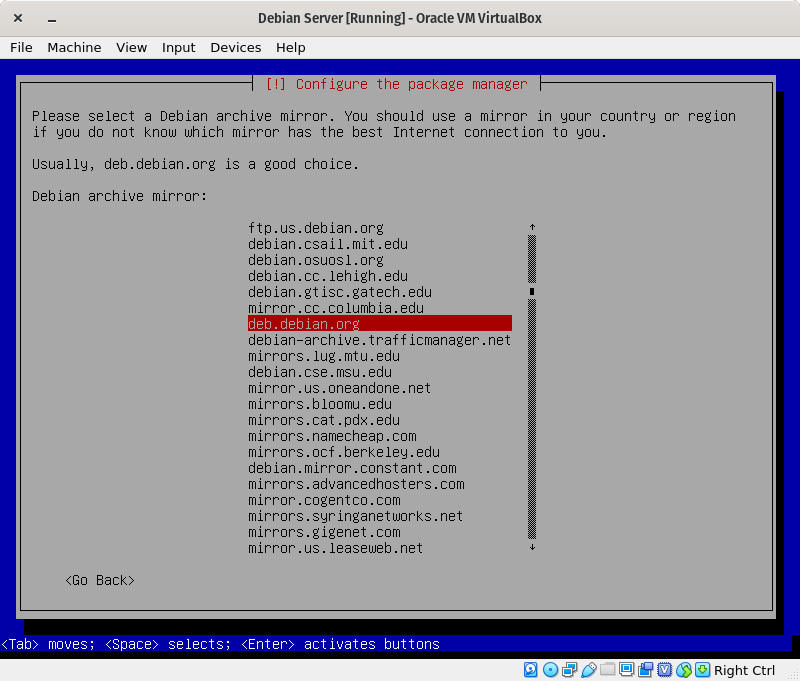Open the Machine menu
Image resolution: width=800 pixels, height=681 pixels.
[x=74, y=47]
